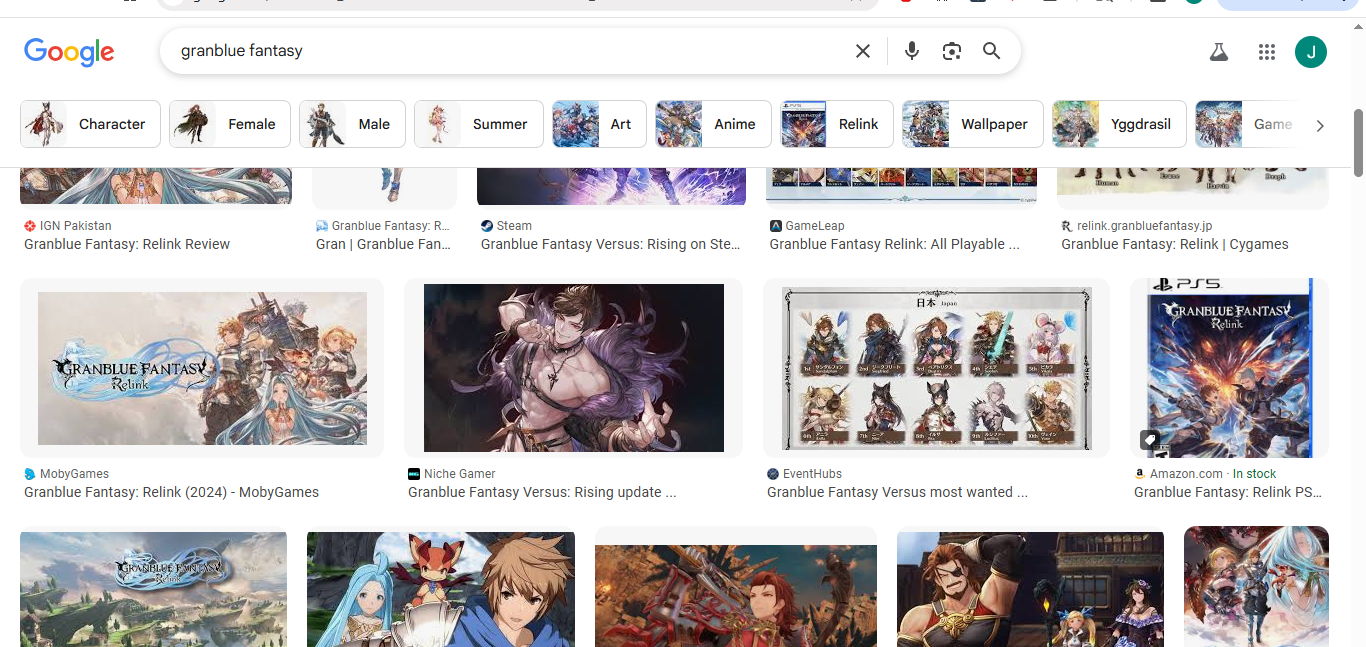Filter images by Male chip
1366x647 pixels.
coord(352,124)
